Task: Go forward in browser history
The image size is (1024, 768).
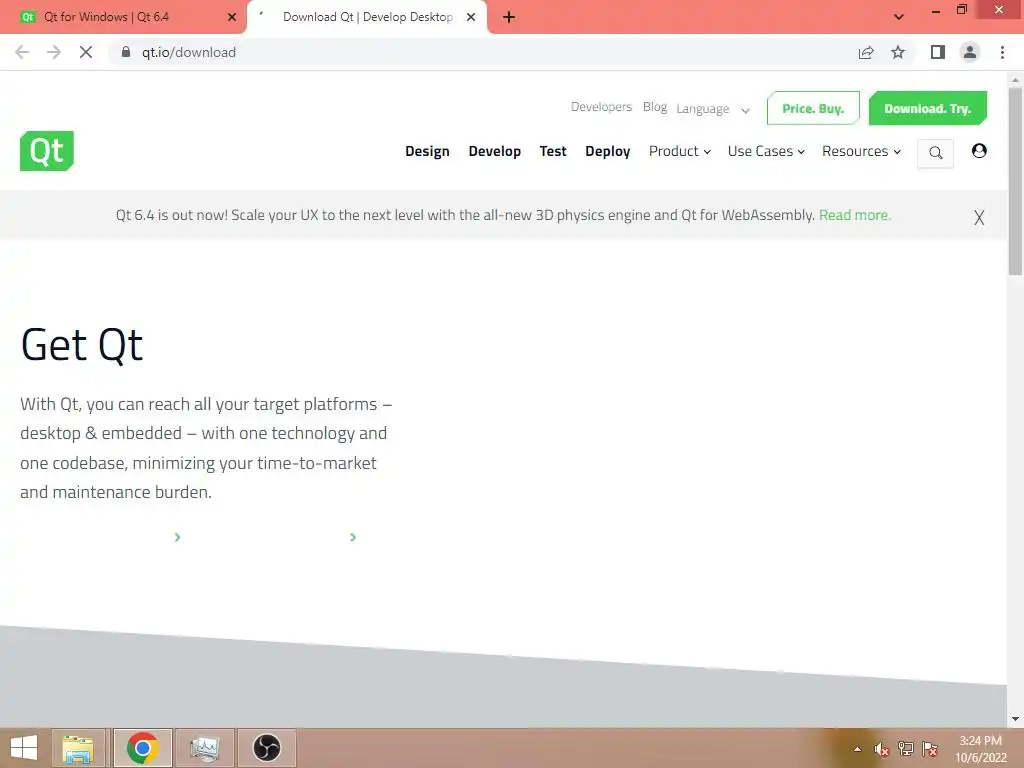Action: coord(54,52)
